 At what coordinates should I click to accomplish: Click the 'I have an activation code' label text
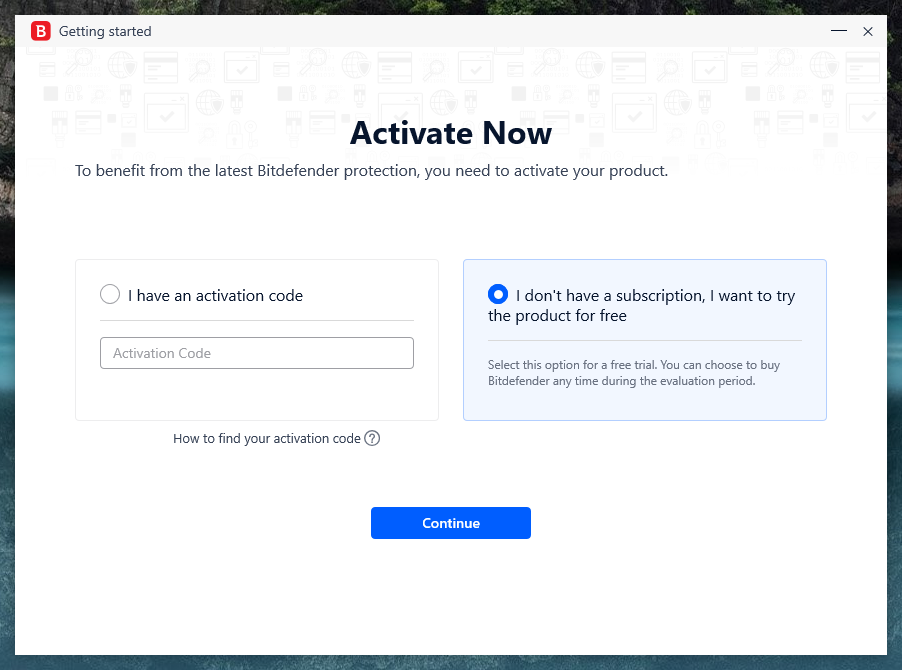pos(215,295)
